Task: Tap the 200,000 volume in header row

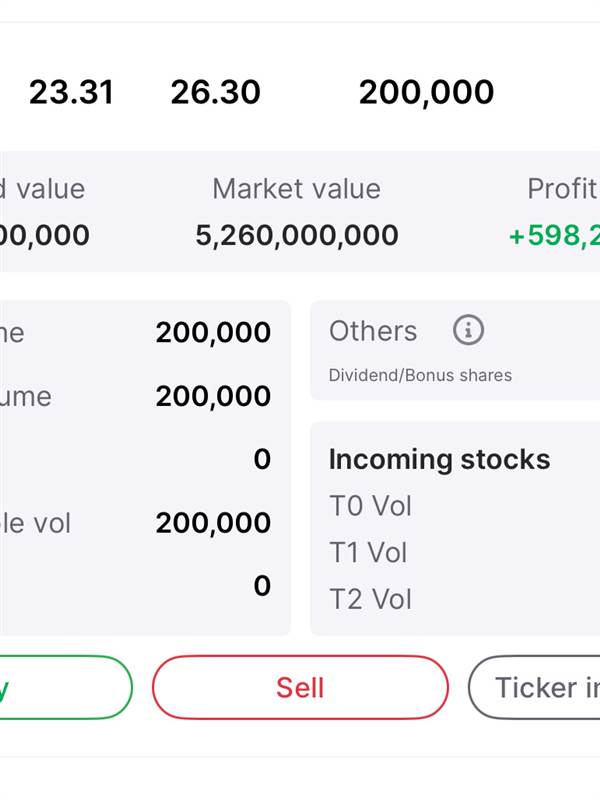Action: pos(426,92)
